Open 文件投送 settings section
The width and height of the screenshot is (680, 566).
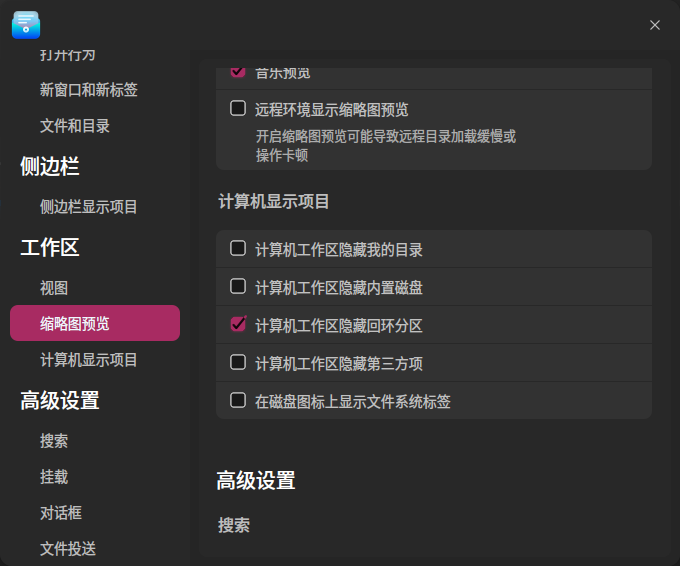(68, 549)
